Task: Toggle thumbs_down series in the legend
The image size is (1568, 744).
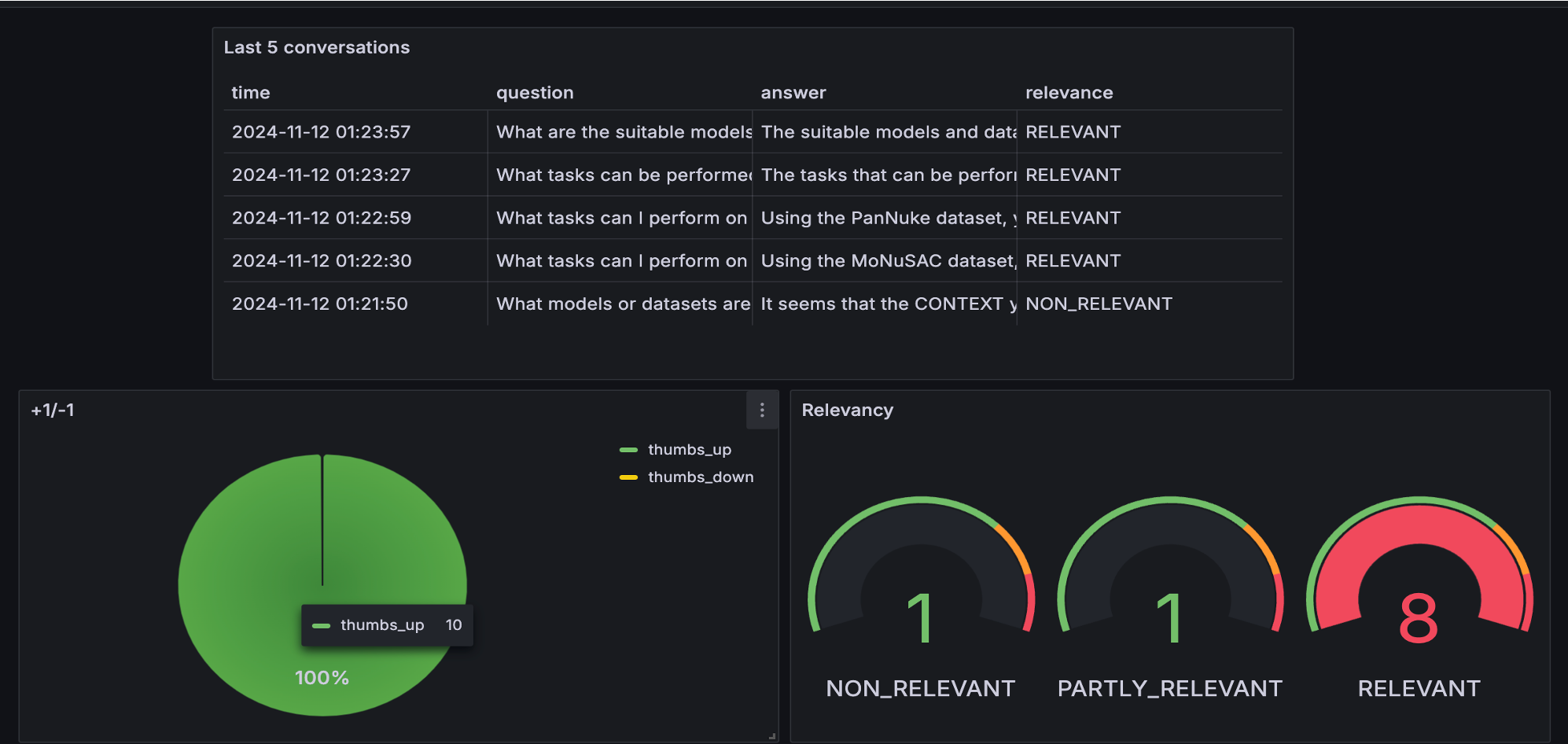Action: point(700,477)
